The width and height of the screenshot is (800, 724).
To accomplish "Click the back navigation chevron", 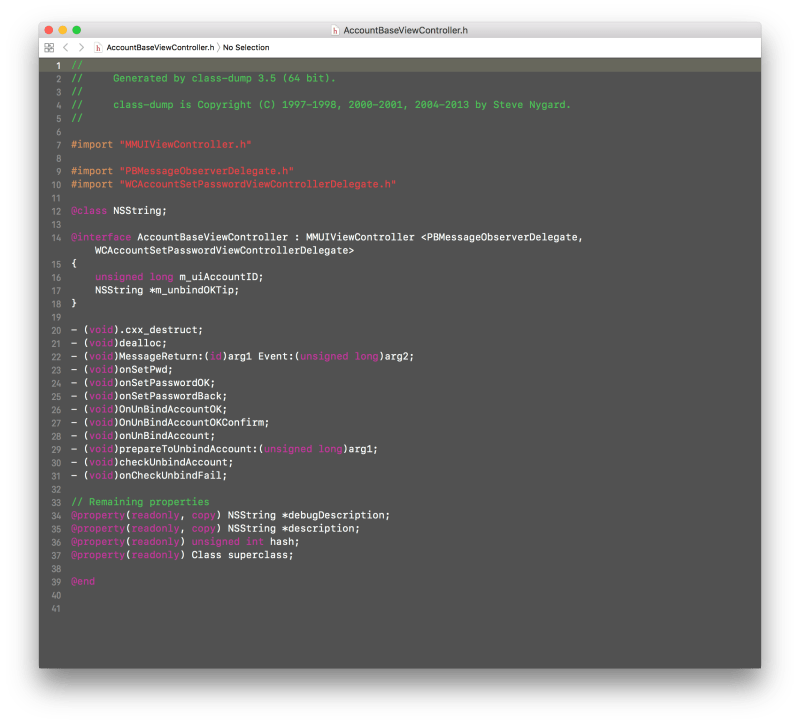I will coord(63,47).
